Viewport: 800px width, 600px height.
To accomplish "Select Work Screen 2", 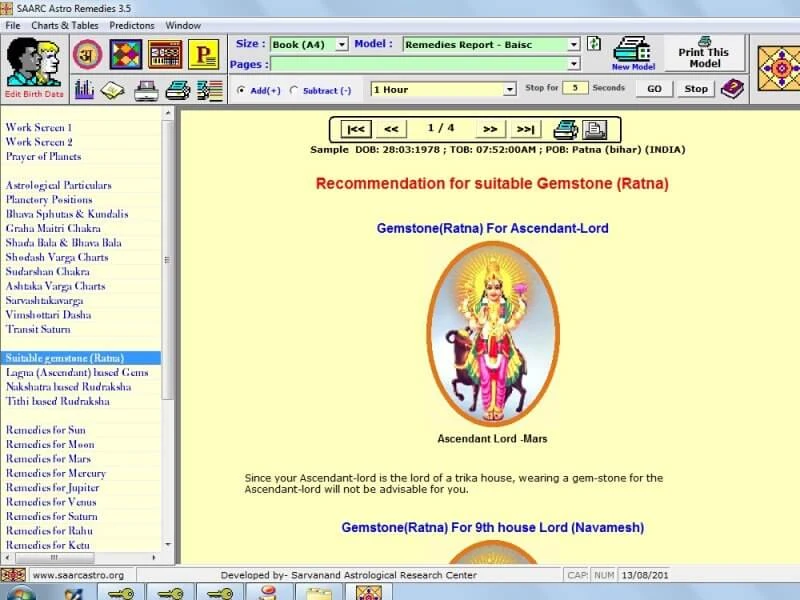I will (x=39, y=142).
